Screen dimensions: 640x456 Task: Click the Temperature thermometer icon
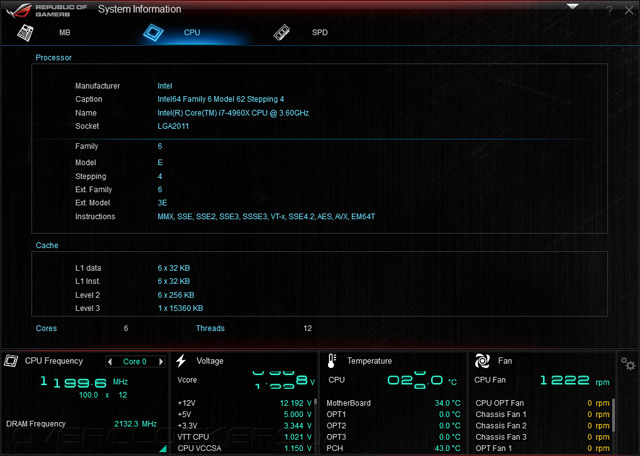tap(331, 361)
